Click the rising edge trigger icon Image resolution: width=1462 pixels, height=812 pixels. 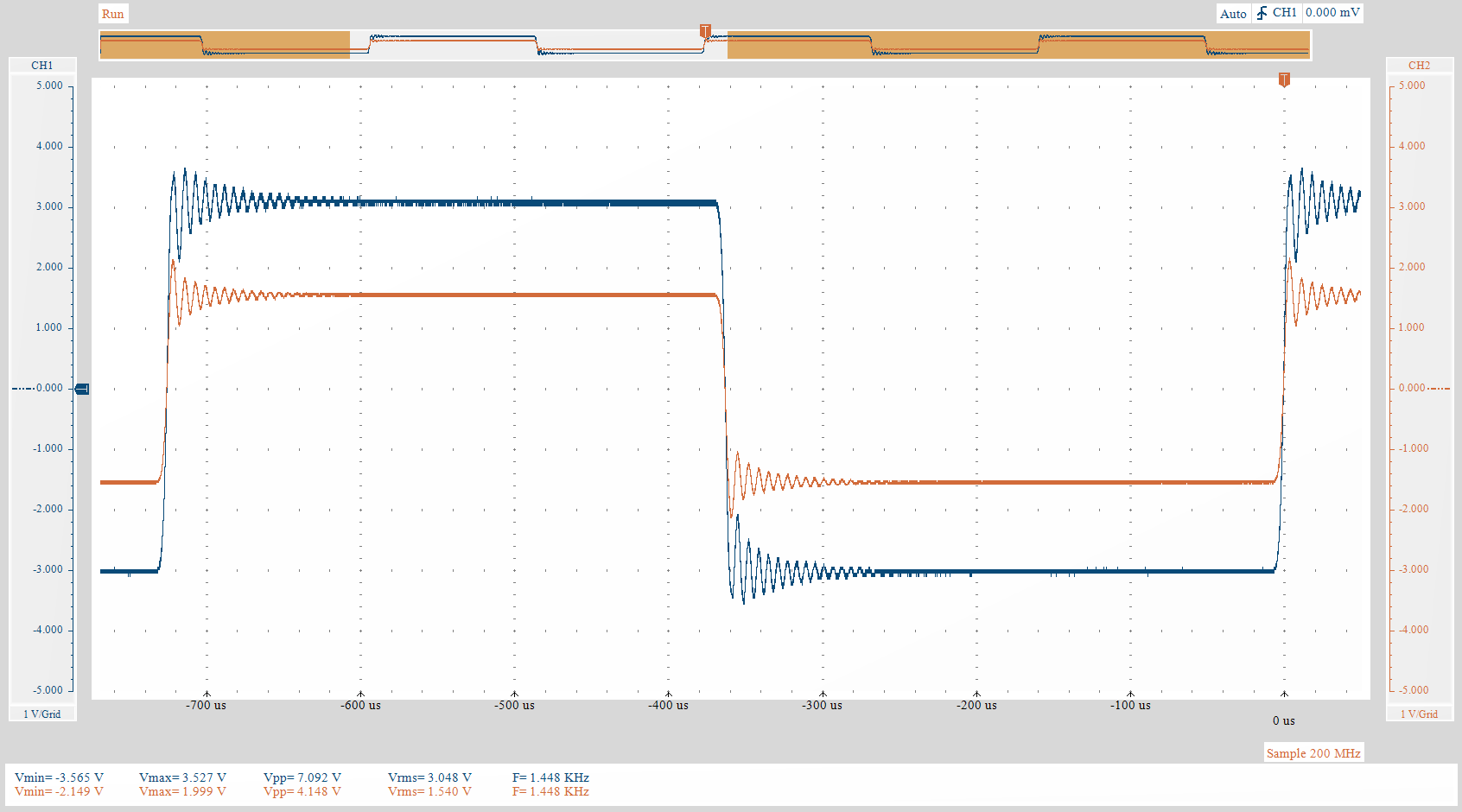1262,13
